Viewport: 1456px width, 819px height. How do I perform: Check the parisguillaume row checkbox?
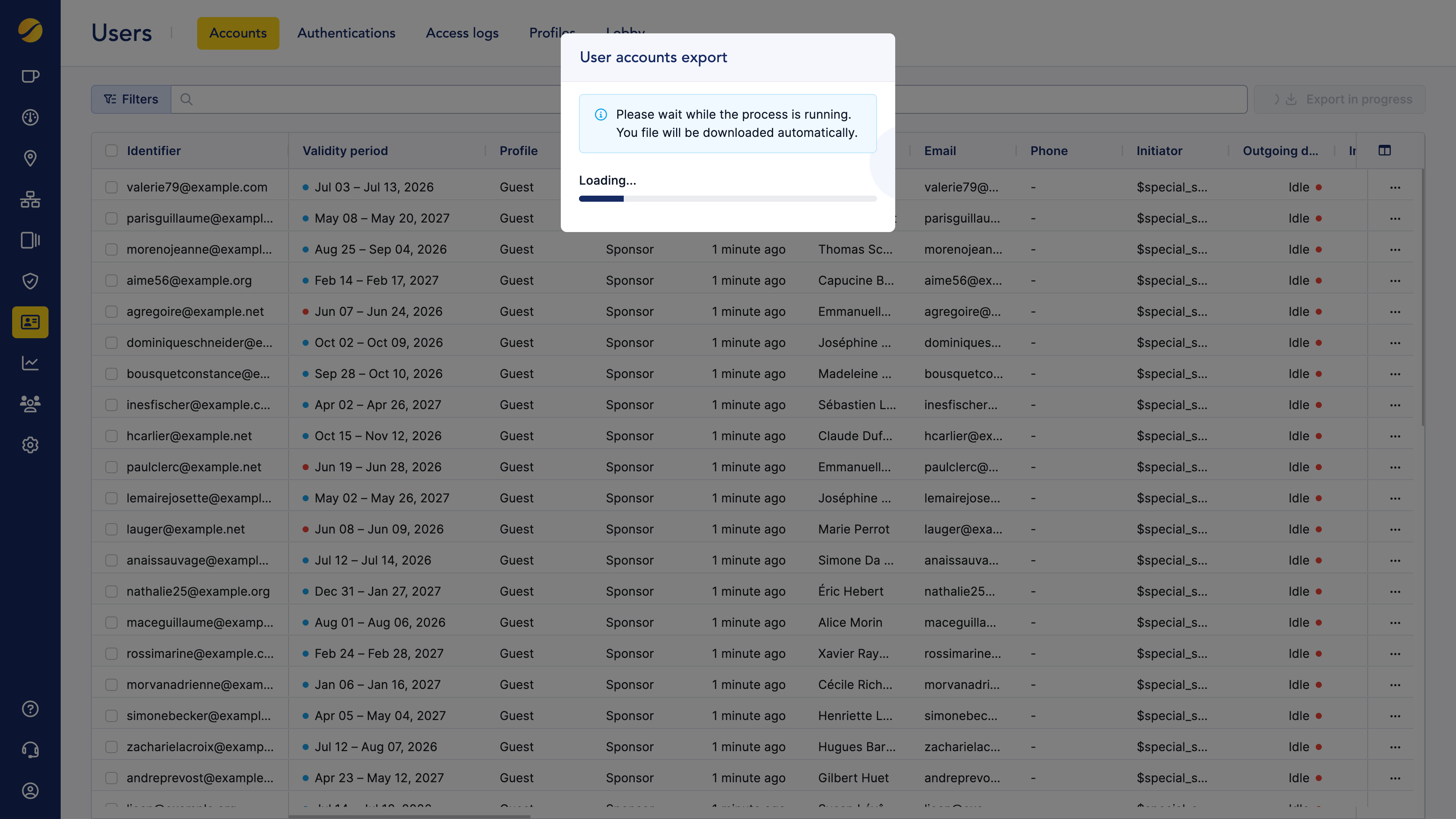coord(111,218)
